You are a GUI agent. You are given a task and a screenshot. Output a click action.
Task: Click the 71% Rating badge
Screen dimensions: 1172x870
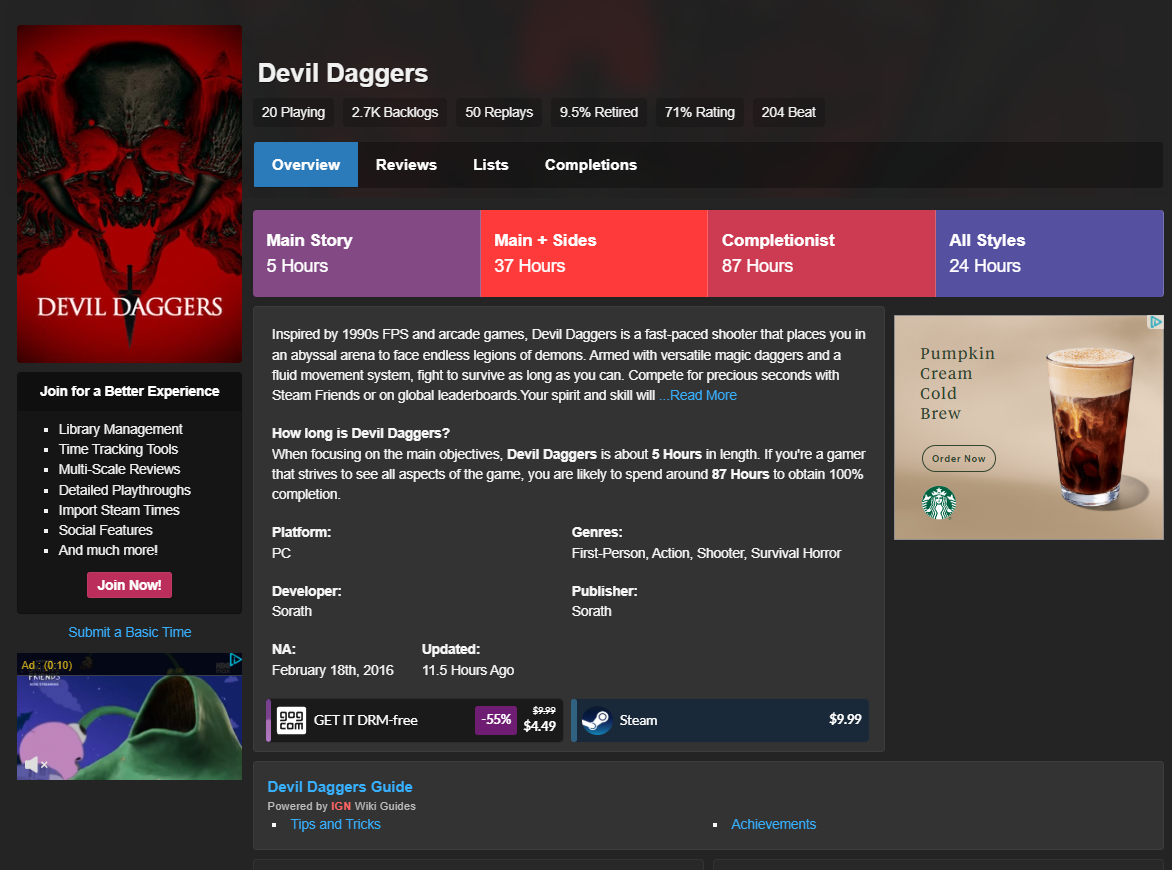(x=700, y=112)
